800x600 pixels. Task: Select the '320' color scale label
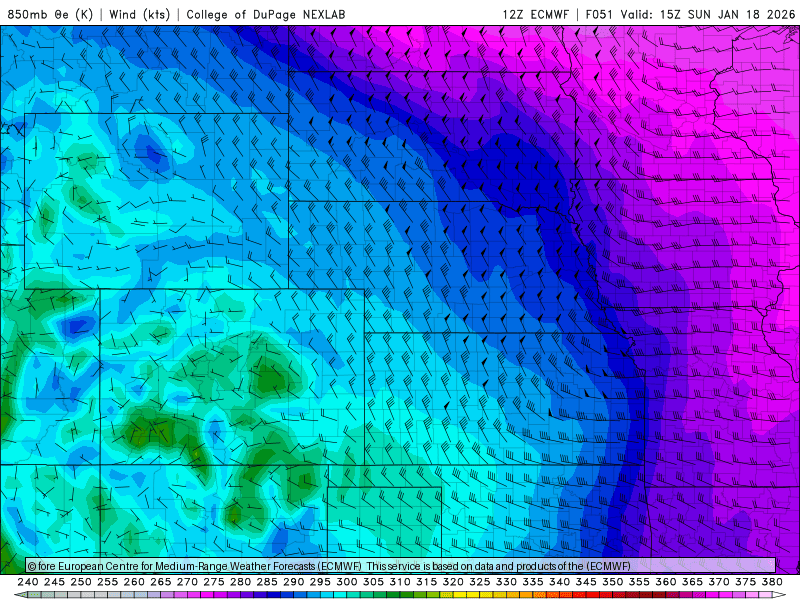coord(453,582)
